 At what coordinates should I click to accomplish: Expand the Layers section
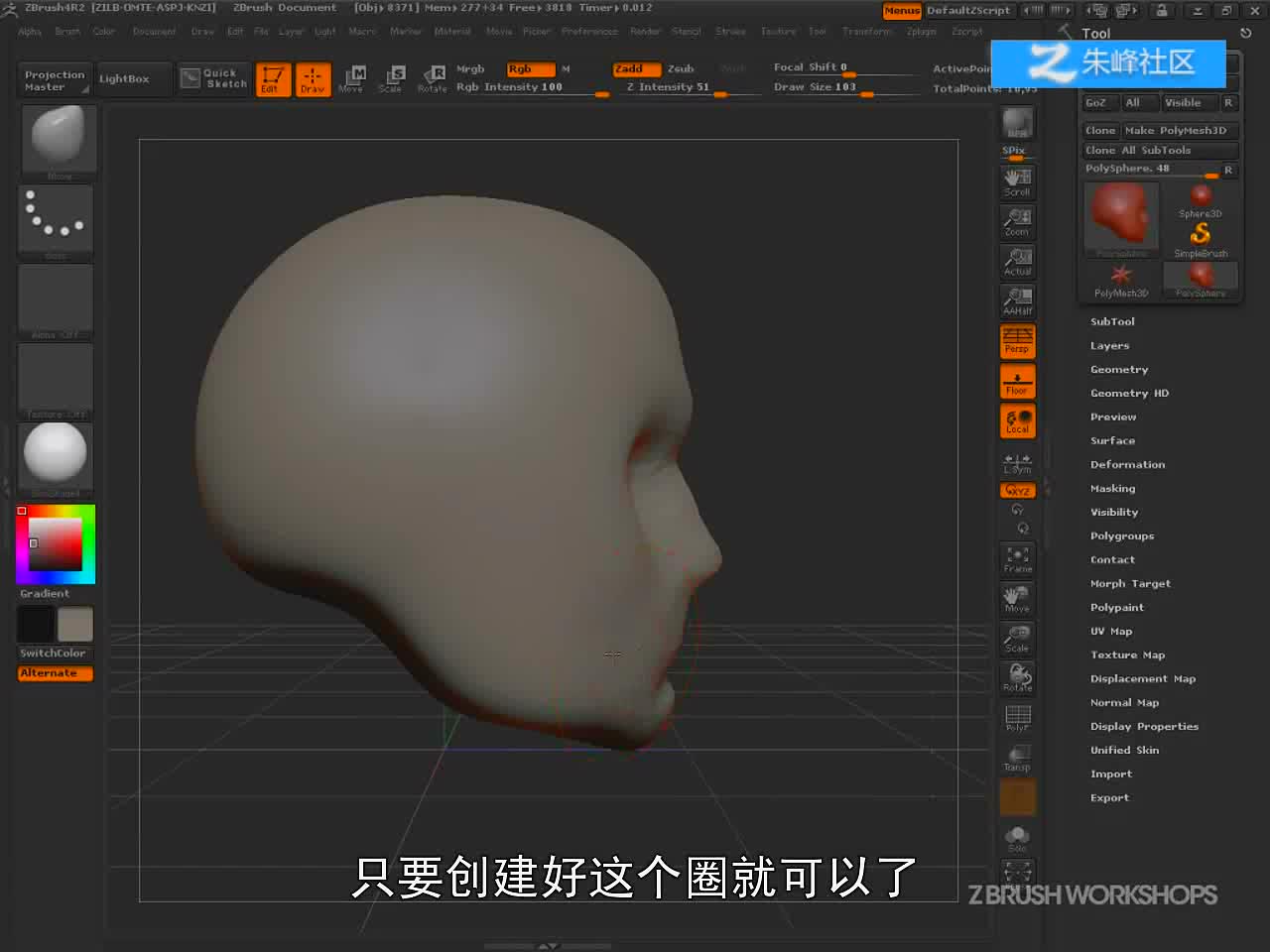[1109, 346]
